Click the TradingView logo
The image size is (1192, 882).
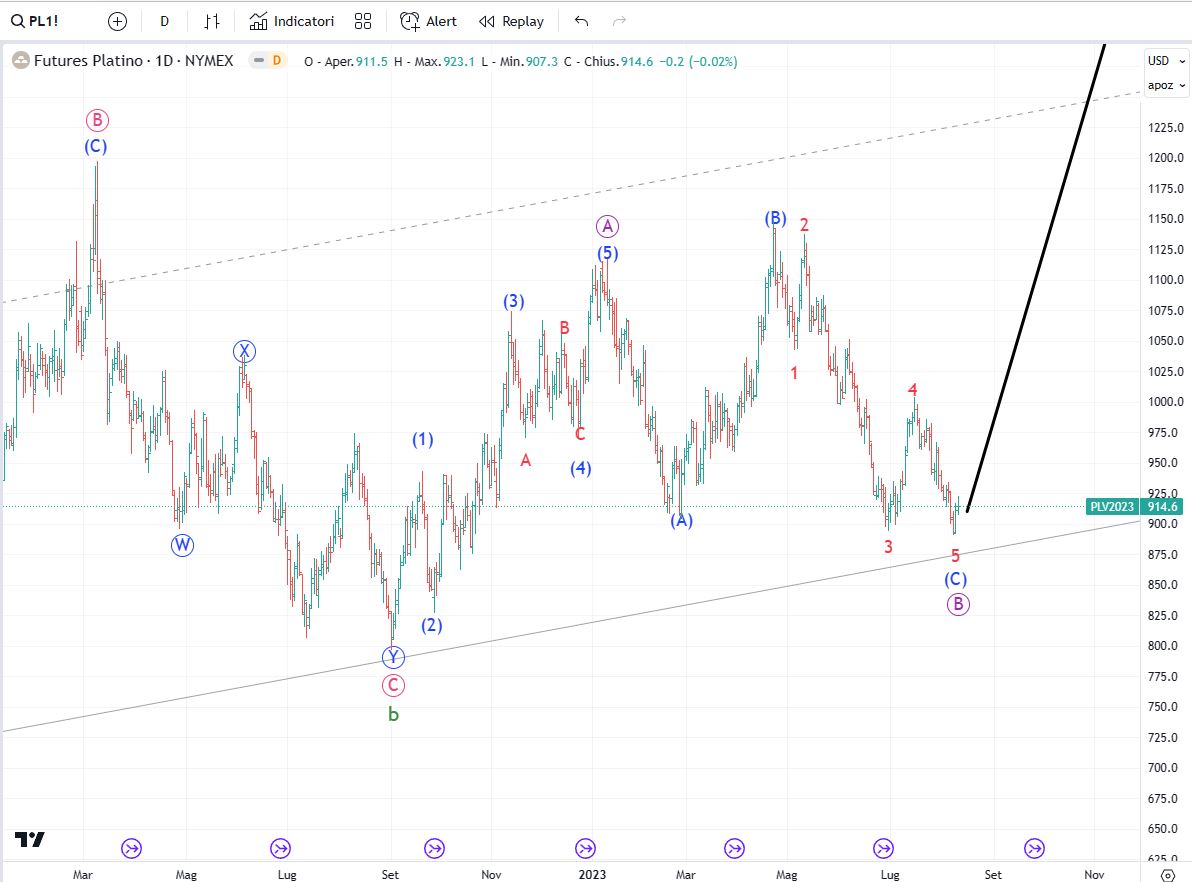pyautogui.click(x=30, y=839)
